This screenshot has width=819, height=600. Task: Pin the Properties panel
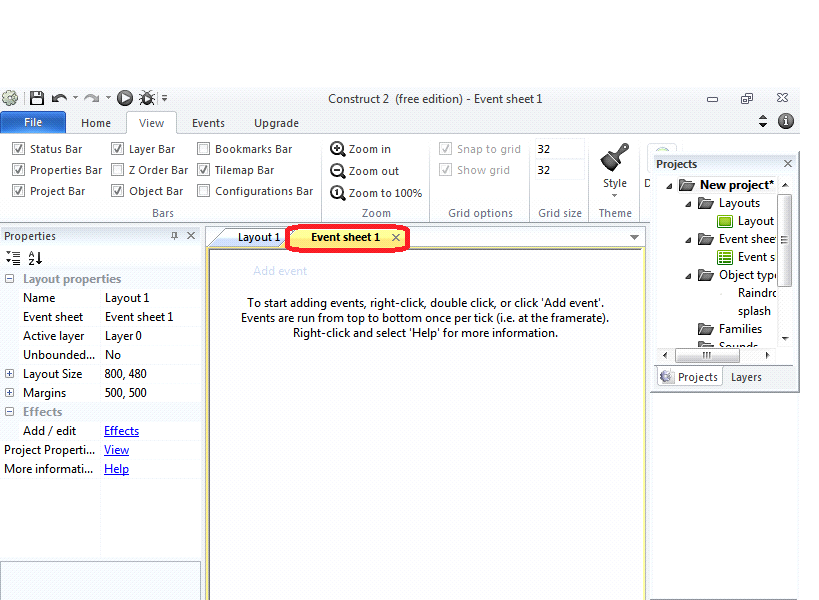click(174, 236)
